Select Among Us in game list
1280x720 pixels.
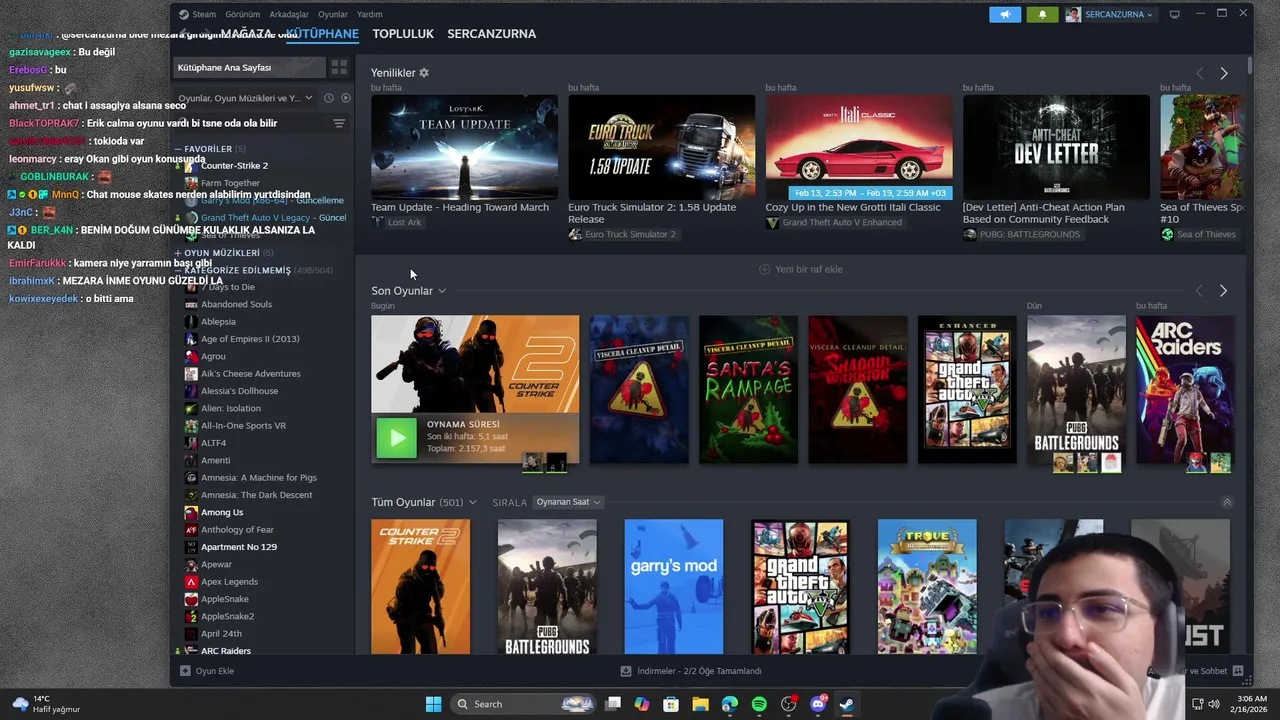[222, 512]
